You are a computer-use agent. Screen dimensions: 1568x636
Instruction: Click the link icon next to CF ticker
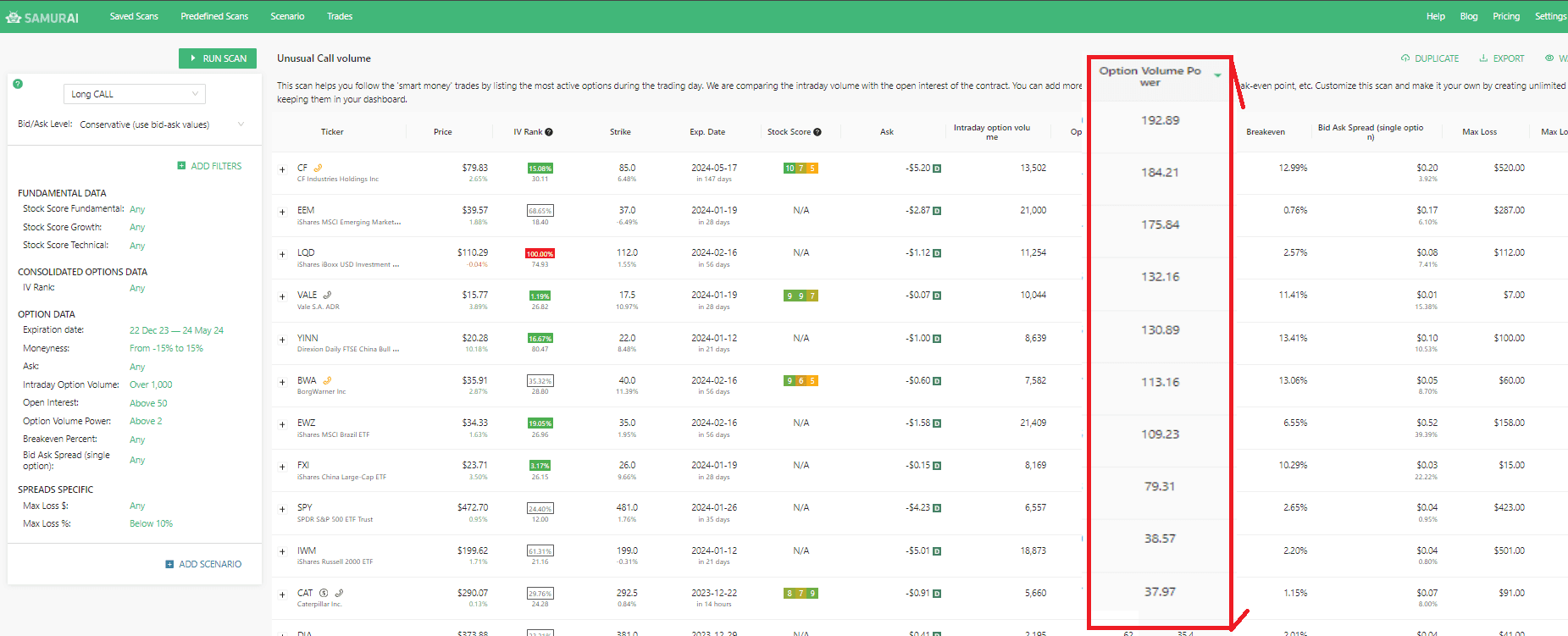click(x=318, y=168)
